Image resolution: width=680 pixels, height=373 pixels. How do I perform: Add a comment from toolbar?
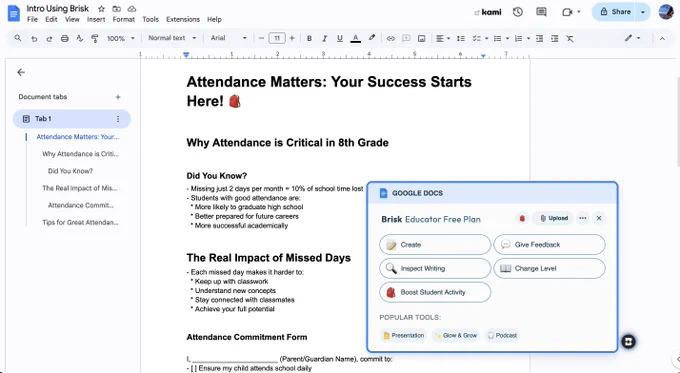pos(406,39)
